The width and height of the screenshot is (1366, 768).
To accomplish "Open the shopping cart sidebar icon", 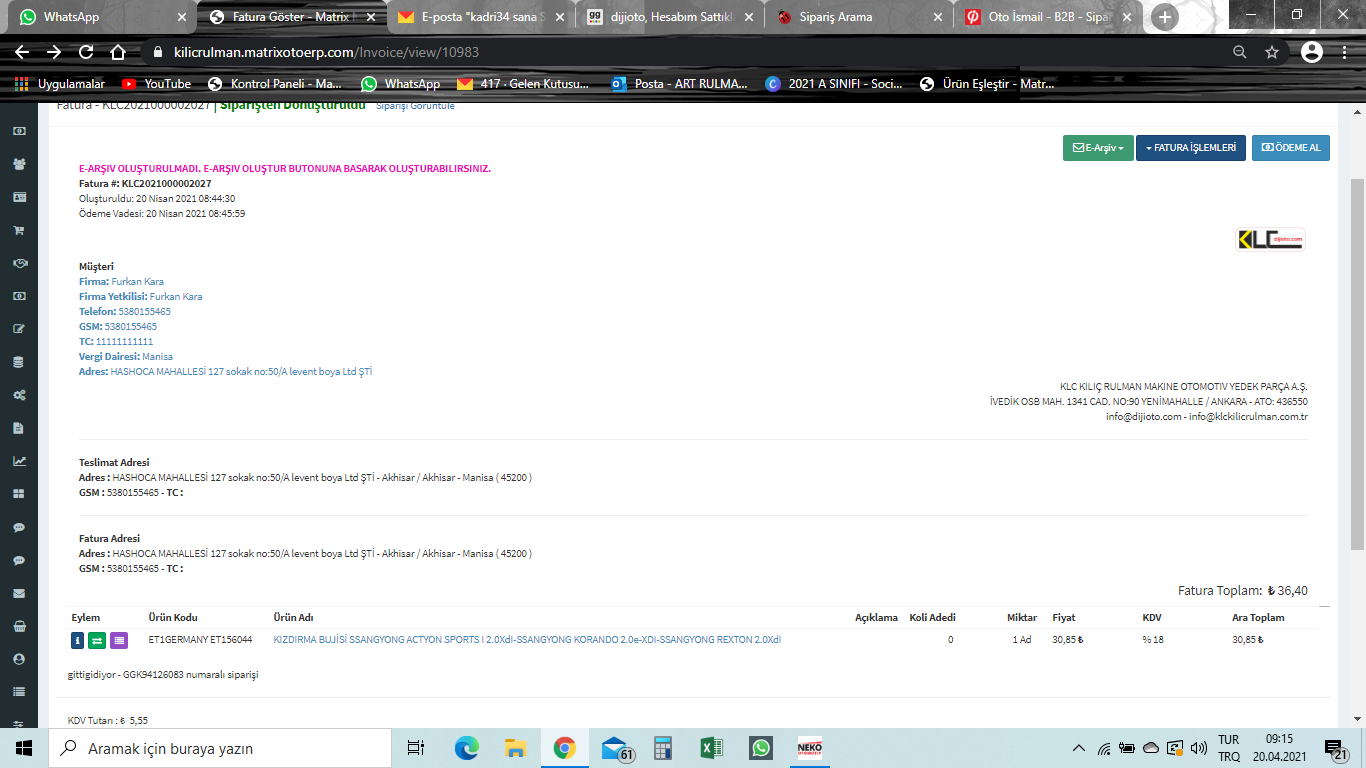I will 18,230.
